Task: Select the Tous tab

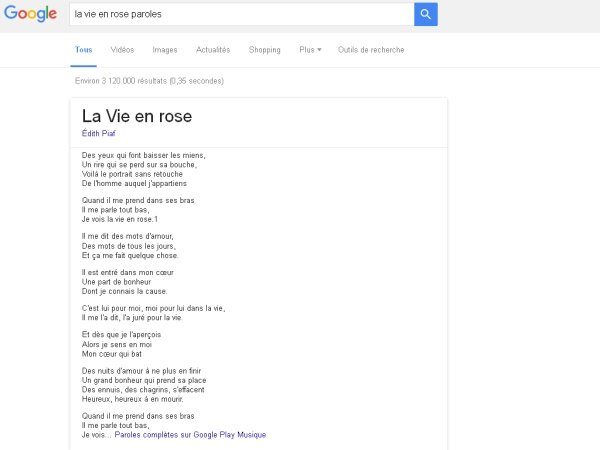Action: click(x=83, y=49)
